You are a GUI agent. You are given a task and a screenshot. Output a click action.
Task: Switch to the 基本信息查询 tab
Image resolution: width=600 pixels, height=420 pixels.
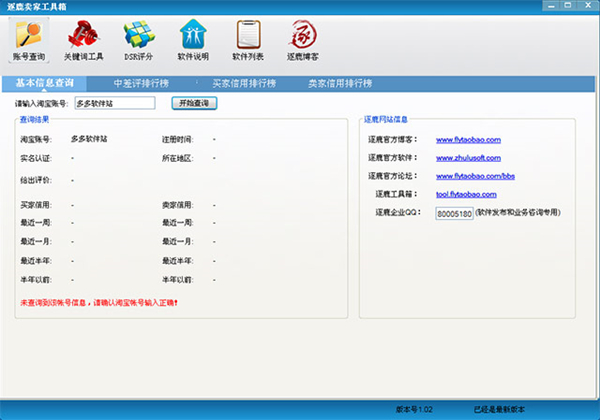(x=44, y=83)
